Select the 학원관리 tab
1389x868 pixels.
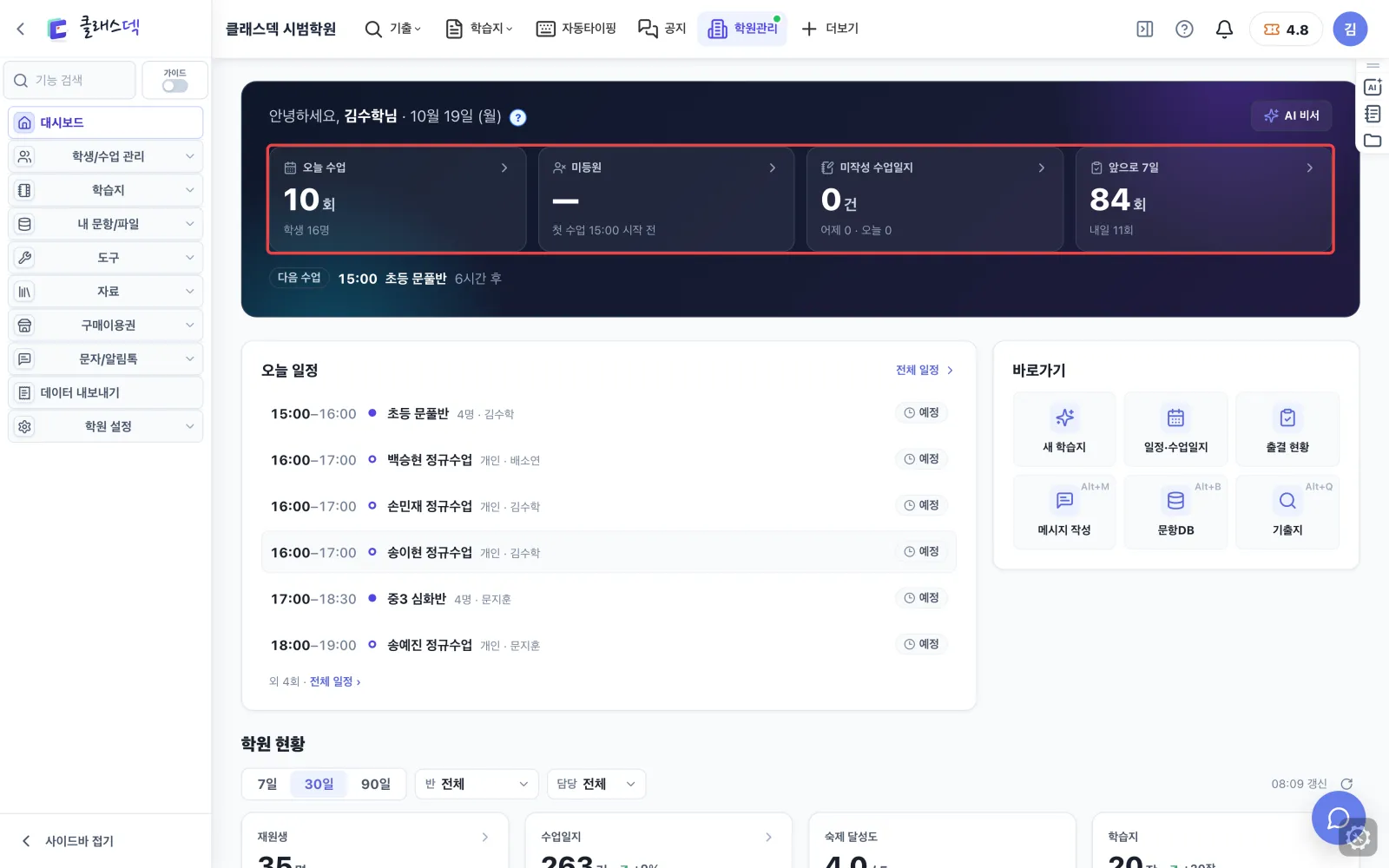click(x=742, y=29)
